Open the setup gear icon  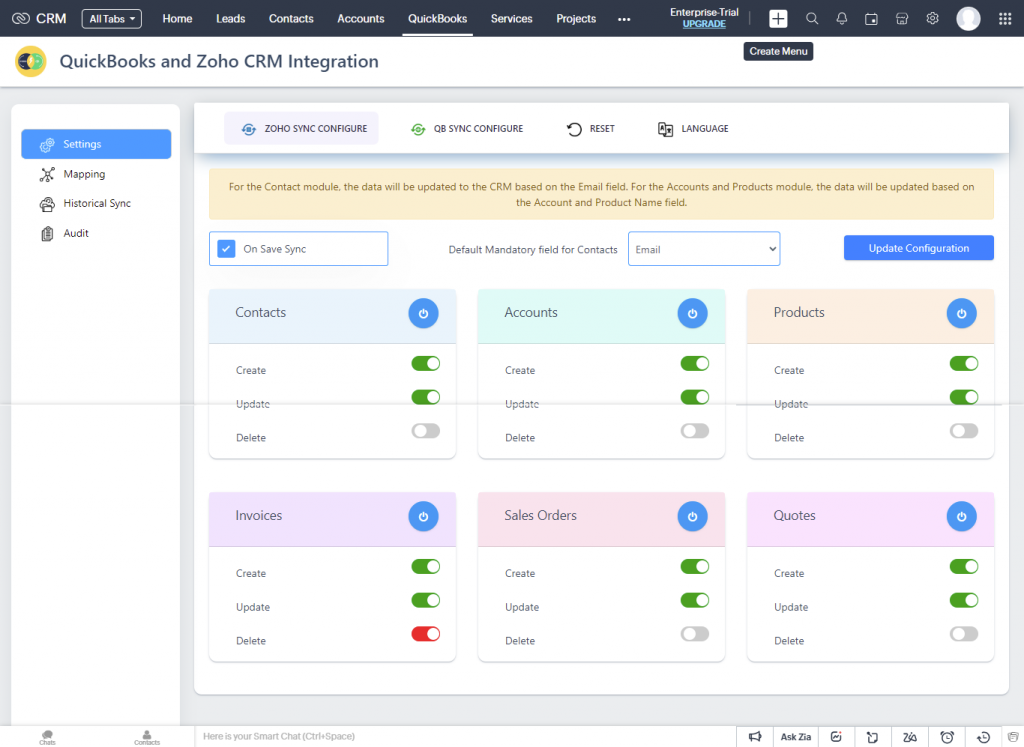point(933,18)
